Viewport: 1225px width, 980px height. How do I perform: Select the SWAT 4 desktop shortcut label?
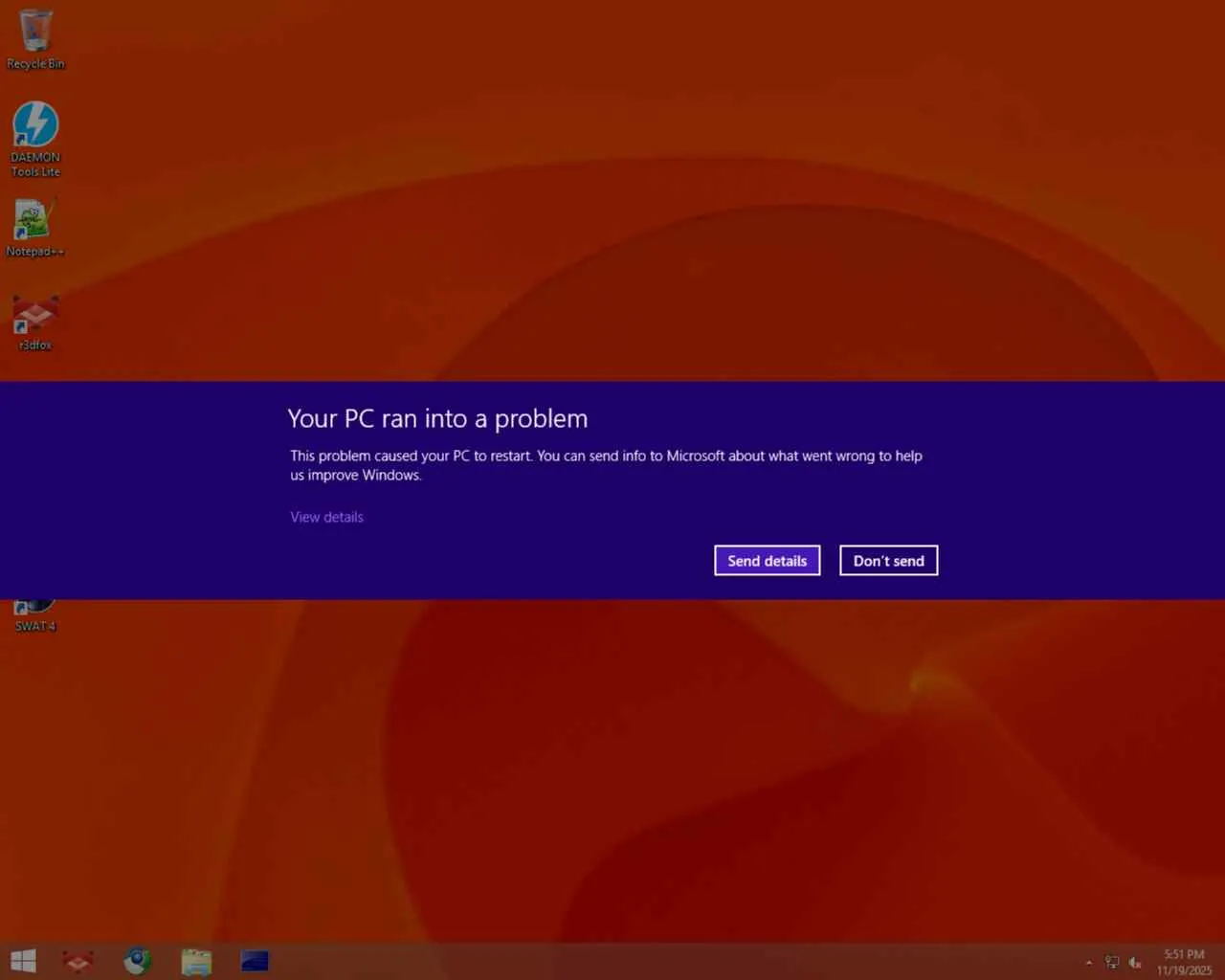tap(35, 626)
